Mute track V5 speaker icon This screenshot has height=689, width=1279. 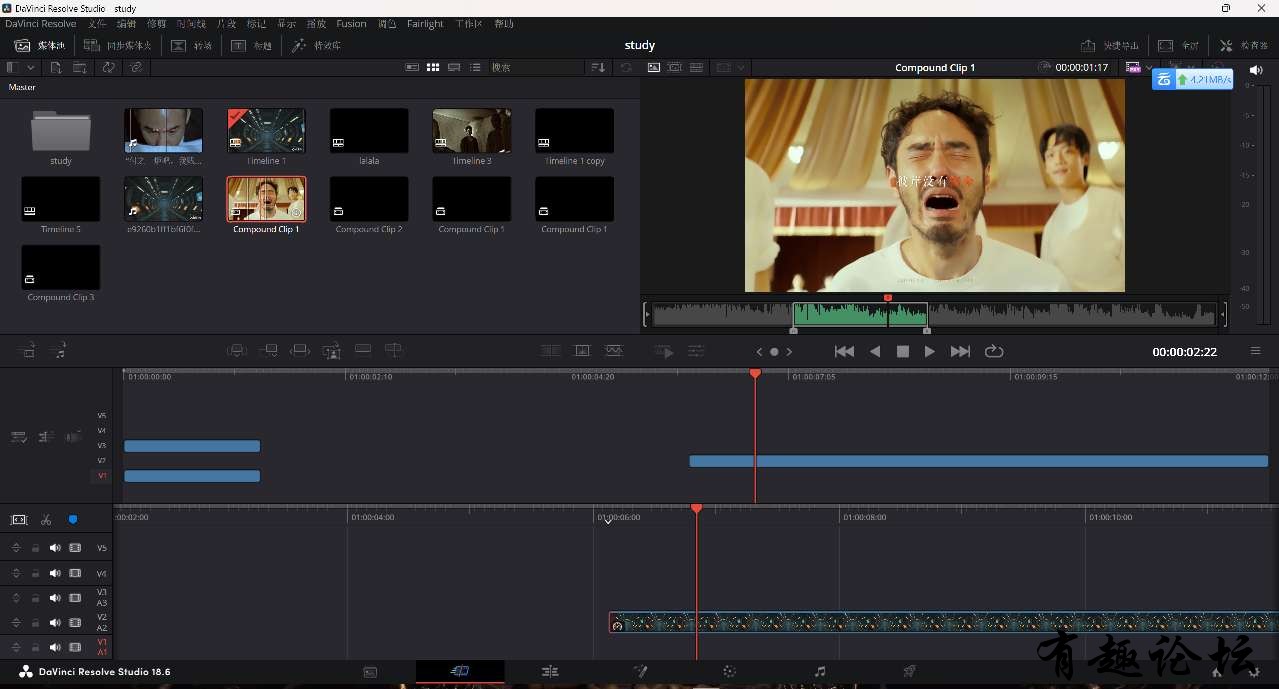point(55,548)
